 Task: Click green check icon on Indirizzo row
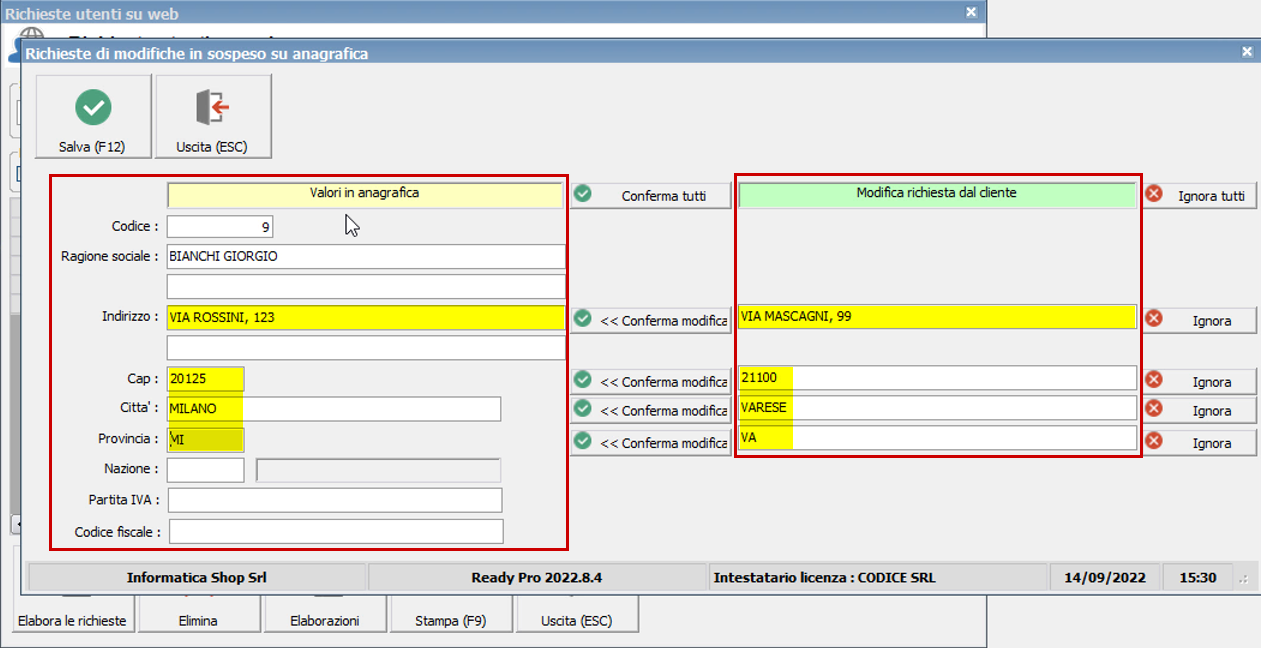[583, 319]
